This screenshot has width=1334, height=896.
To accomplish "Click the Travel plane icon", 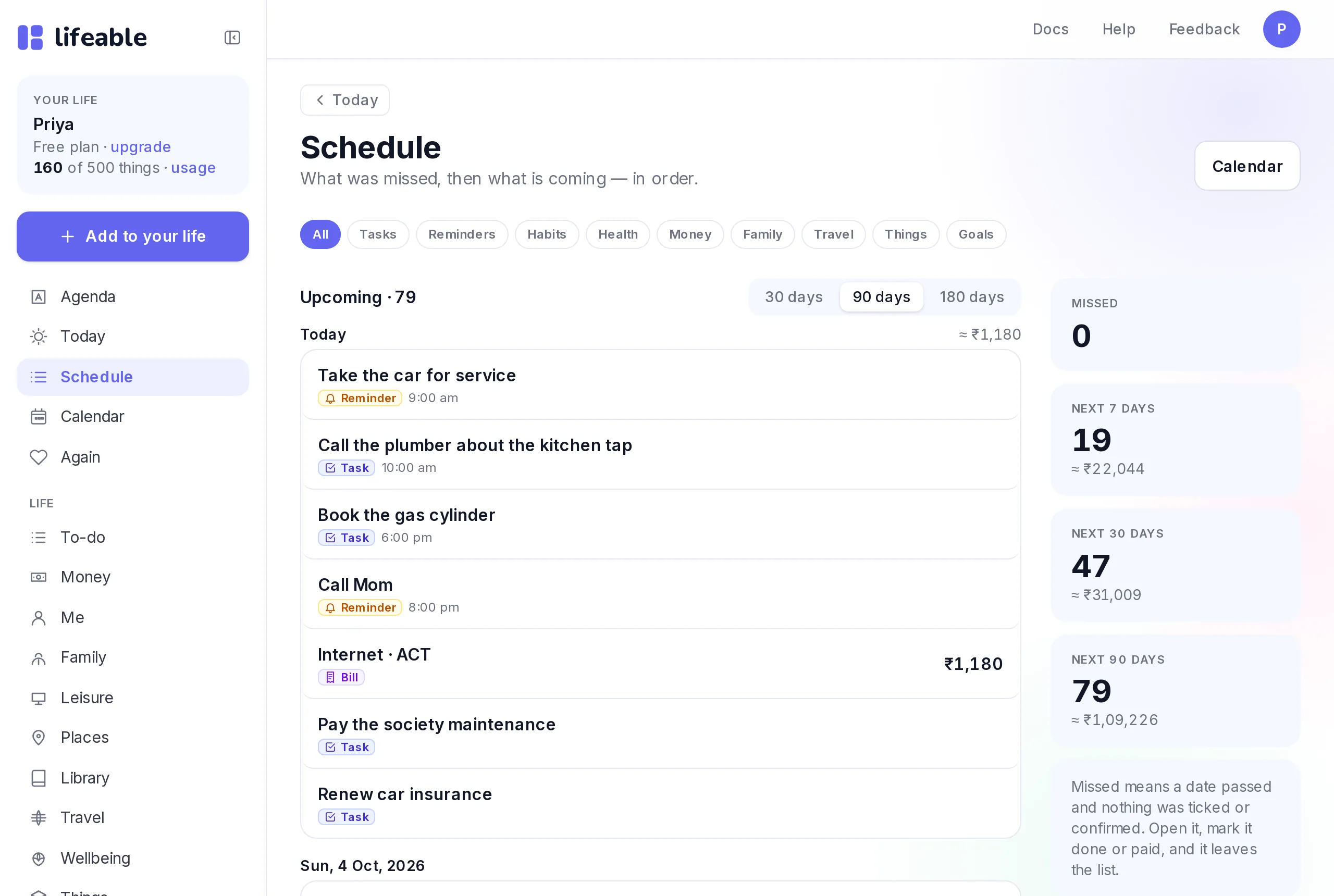I will [38, 818].
